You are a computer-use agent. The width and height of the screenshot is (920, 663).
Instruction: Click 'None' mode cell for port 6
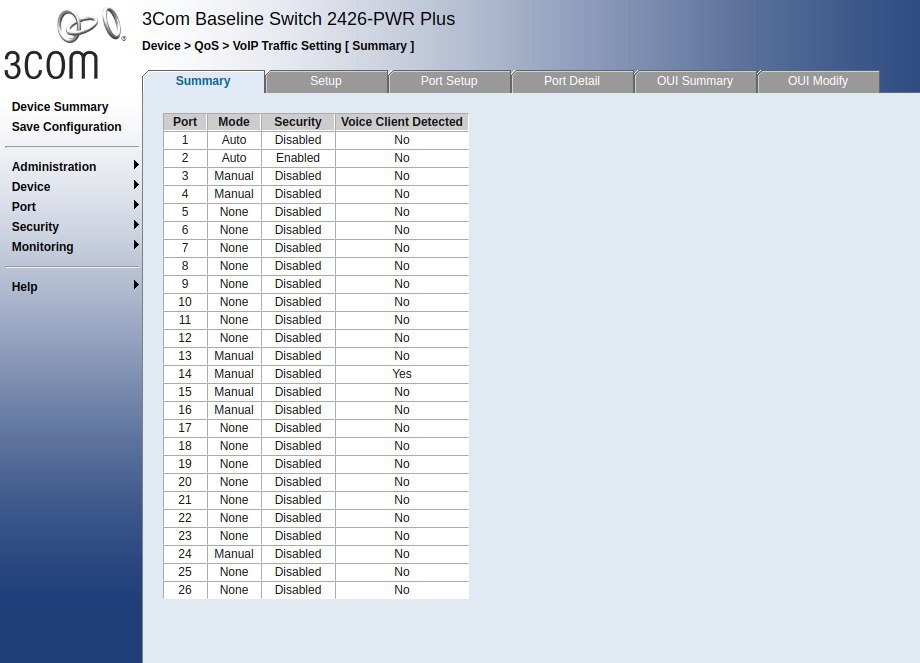tap(234, 230)
